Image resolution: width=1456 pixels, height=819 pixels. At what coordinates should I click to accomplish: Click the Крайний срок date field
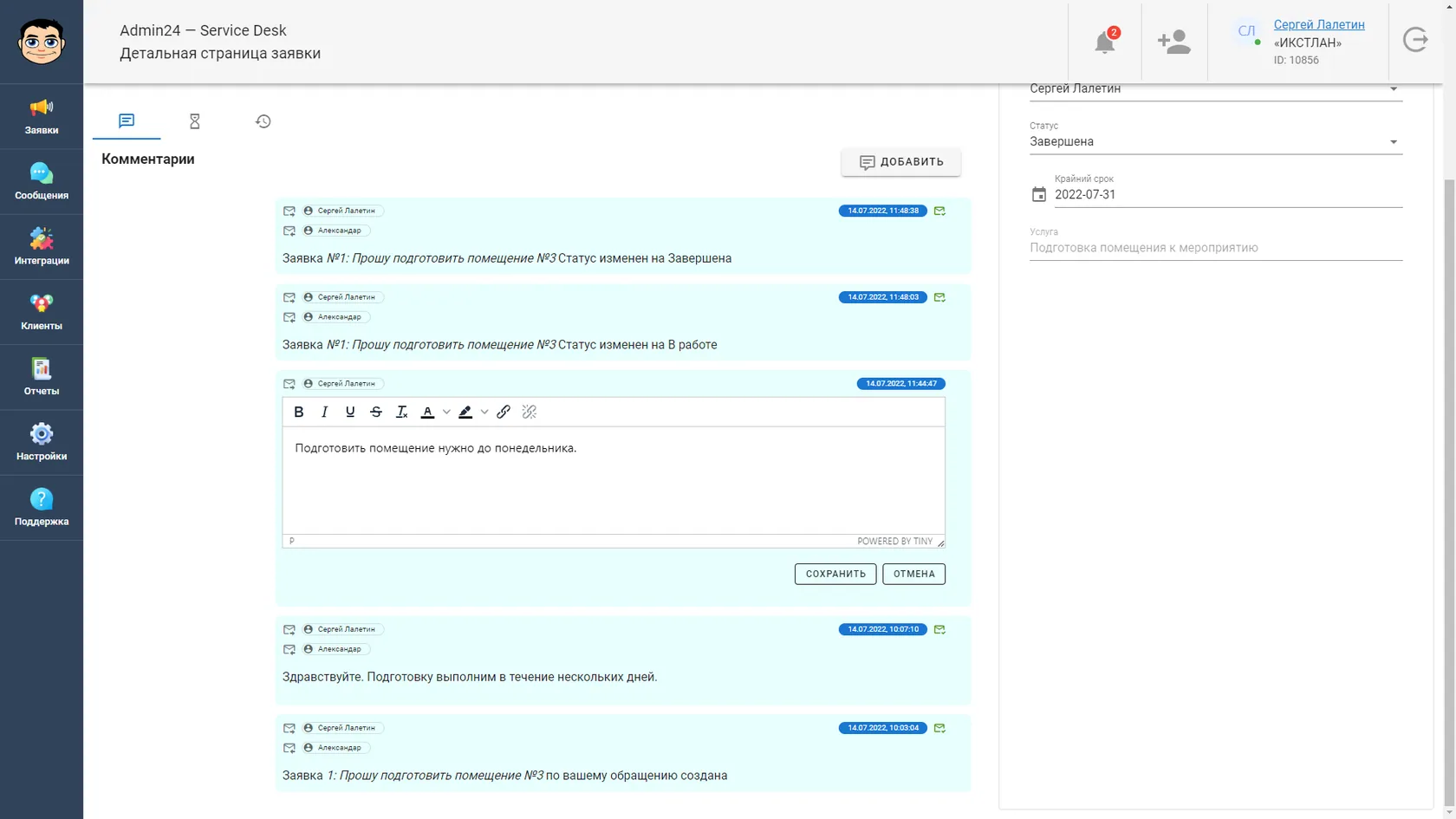[x=1228, y=194]
